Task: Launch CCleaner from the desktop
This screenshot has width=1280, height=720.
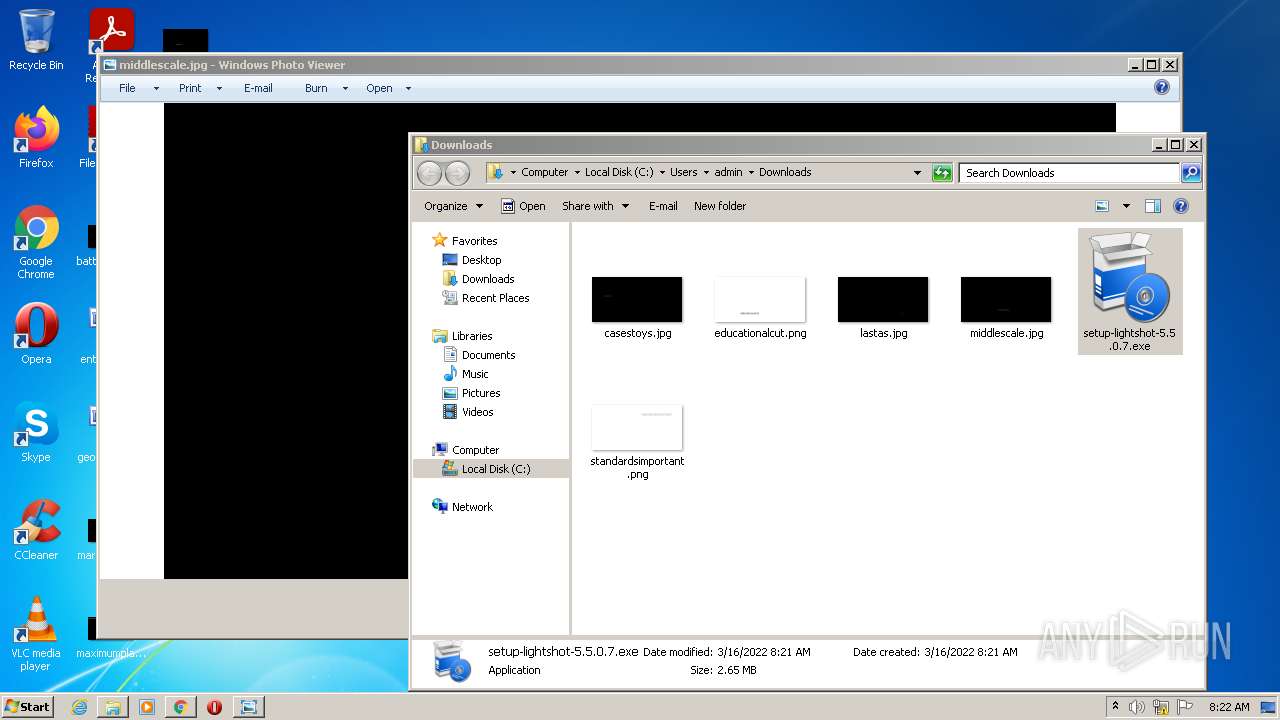Action: (x=36, y=530)
